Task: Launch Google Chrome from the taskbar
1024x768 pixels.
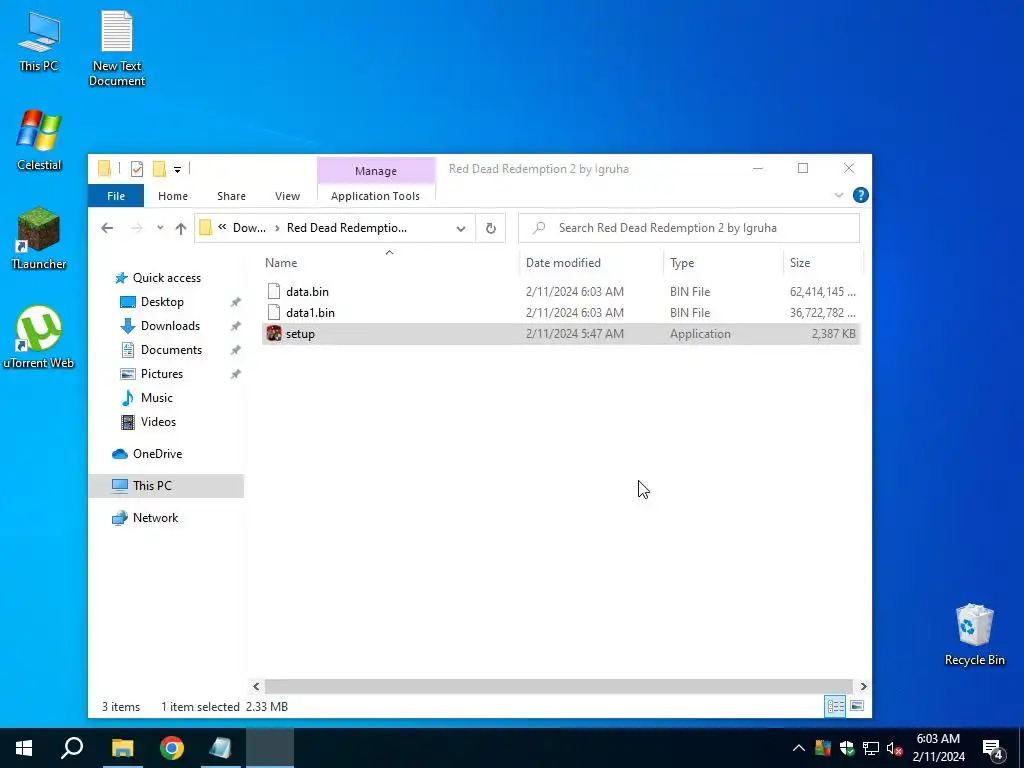Action: 172,748
